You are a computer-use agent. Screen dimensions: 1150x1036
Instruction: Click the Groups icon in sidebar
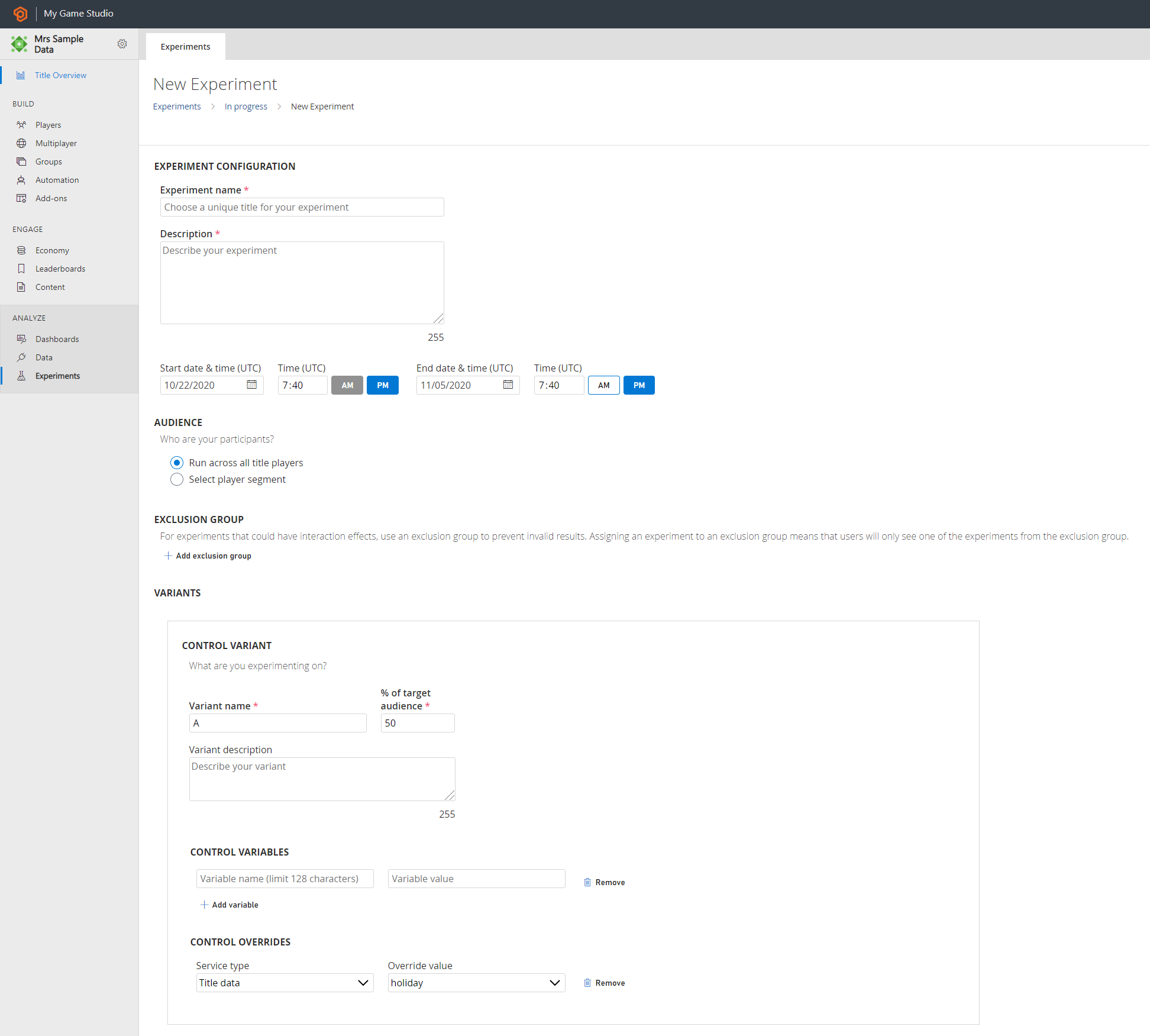tap(21, 161)
